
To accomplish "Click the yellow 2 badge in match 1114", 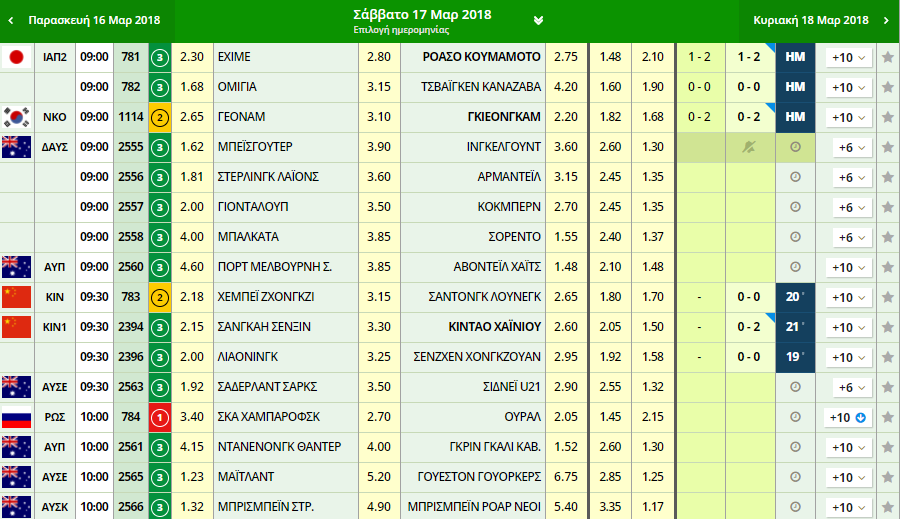I will [160, 117].
